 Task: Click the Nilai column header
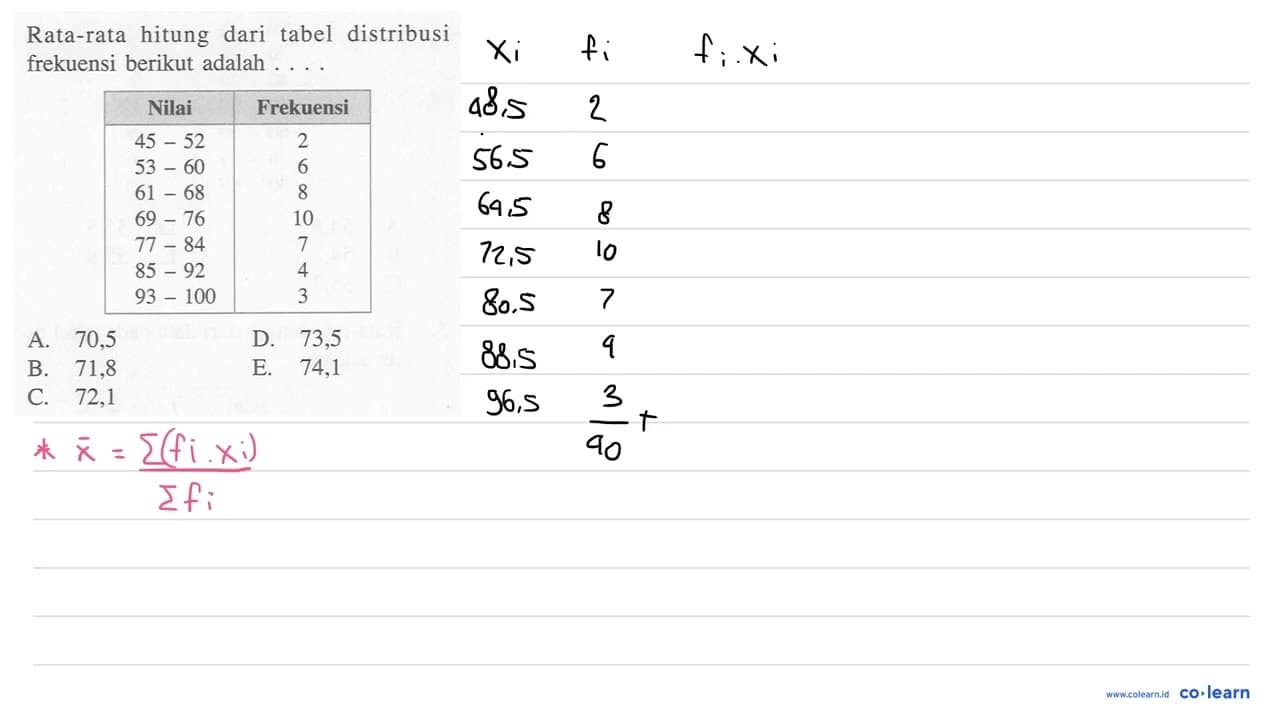[169, 107]
